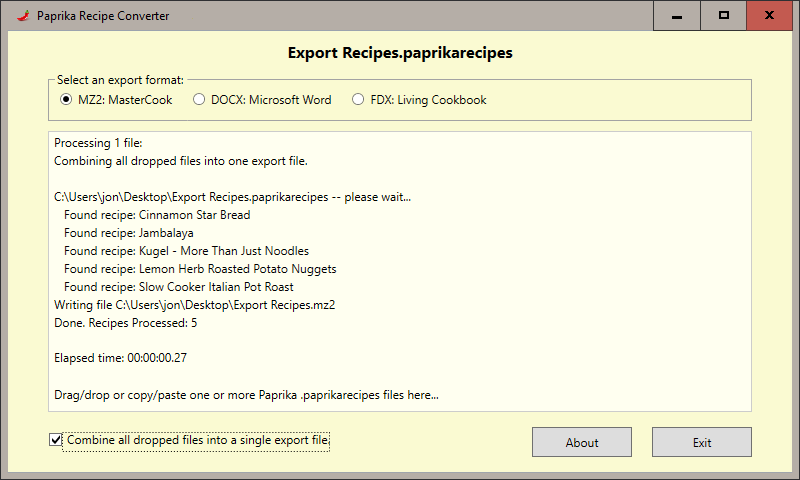Click the Drag/drop or copy/paste prompt line
Screen dimensions: 800x480
pyautogui.click(x=246, y=395)
